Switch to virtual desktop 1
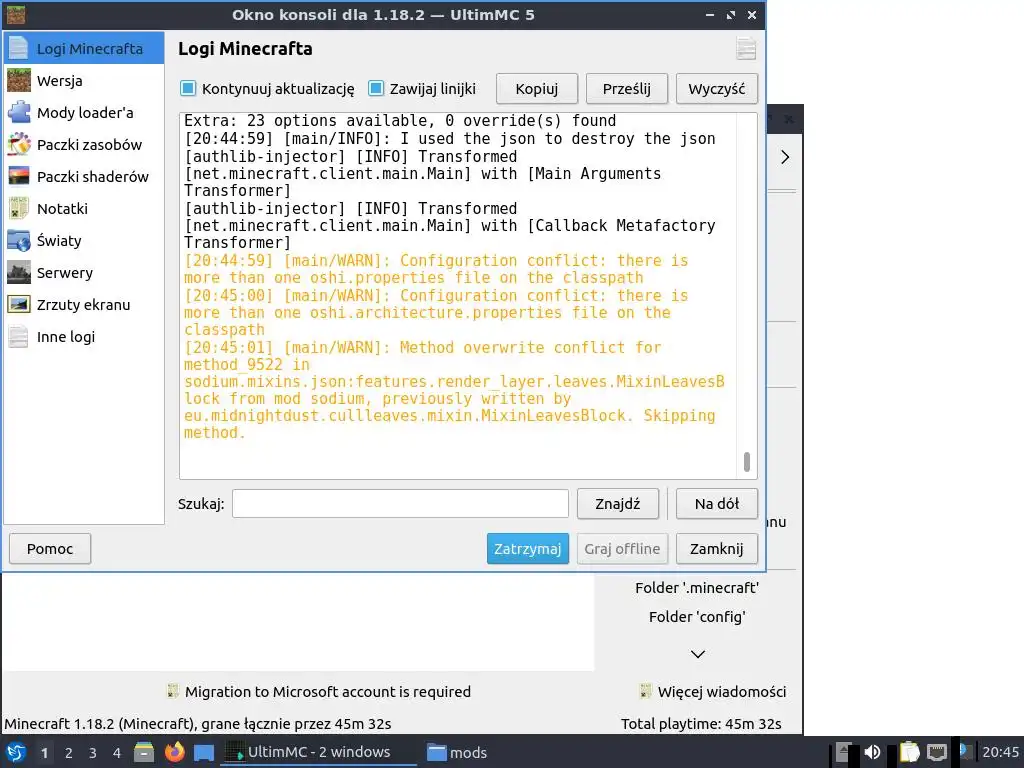Viewport: 1024px width, 768px height. [x=44, y=753]
